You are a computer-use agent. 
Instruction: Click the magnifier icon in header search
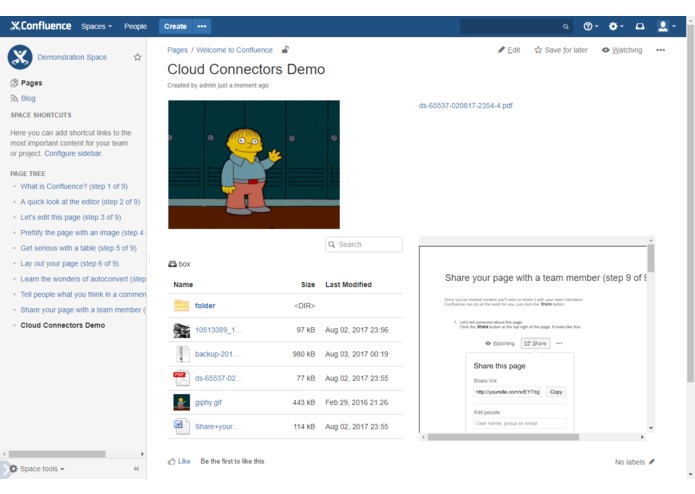click(566, 27)
